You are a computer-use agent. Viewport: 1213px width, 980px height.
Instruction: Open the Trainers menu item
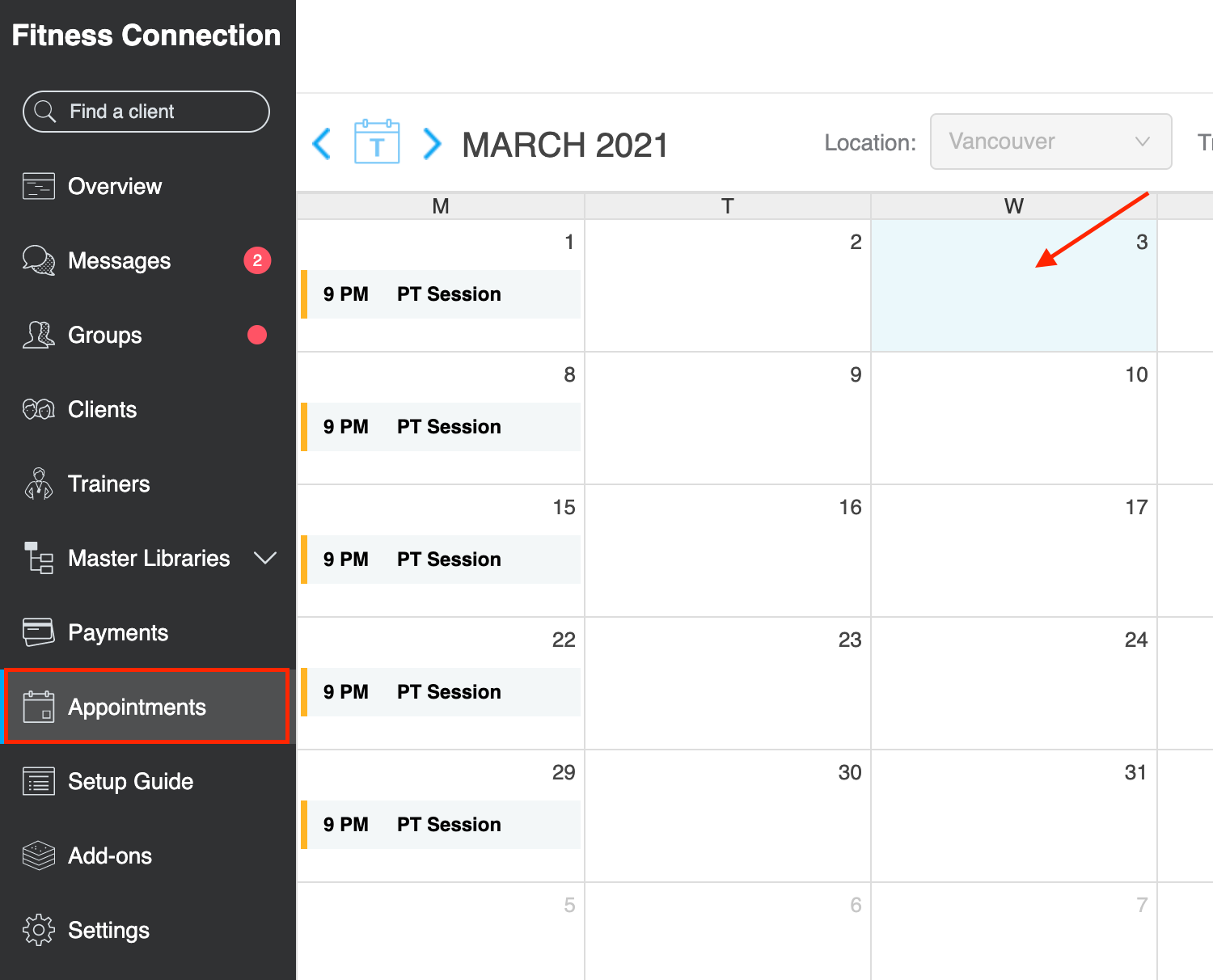pyautogui.click(x=148, y=484)
